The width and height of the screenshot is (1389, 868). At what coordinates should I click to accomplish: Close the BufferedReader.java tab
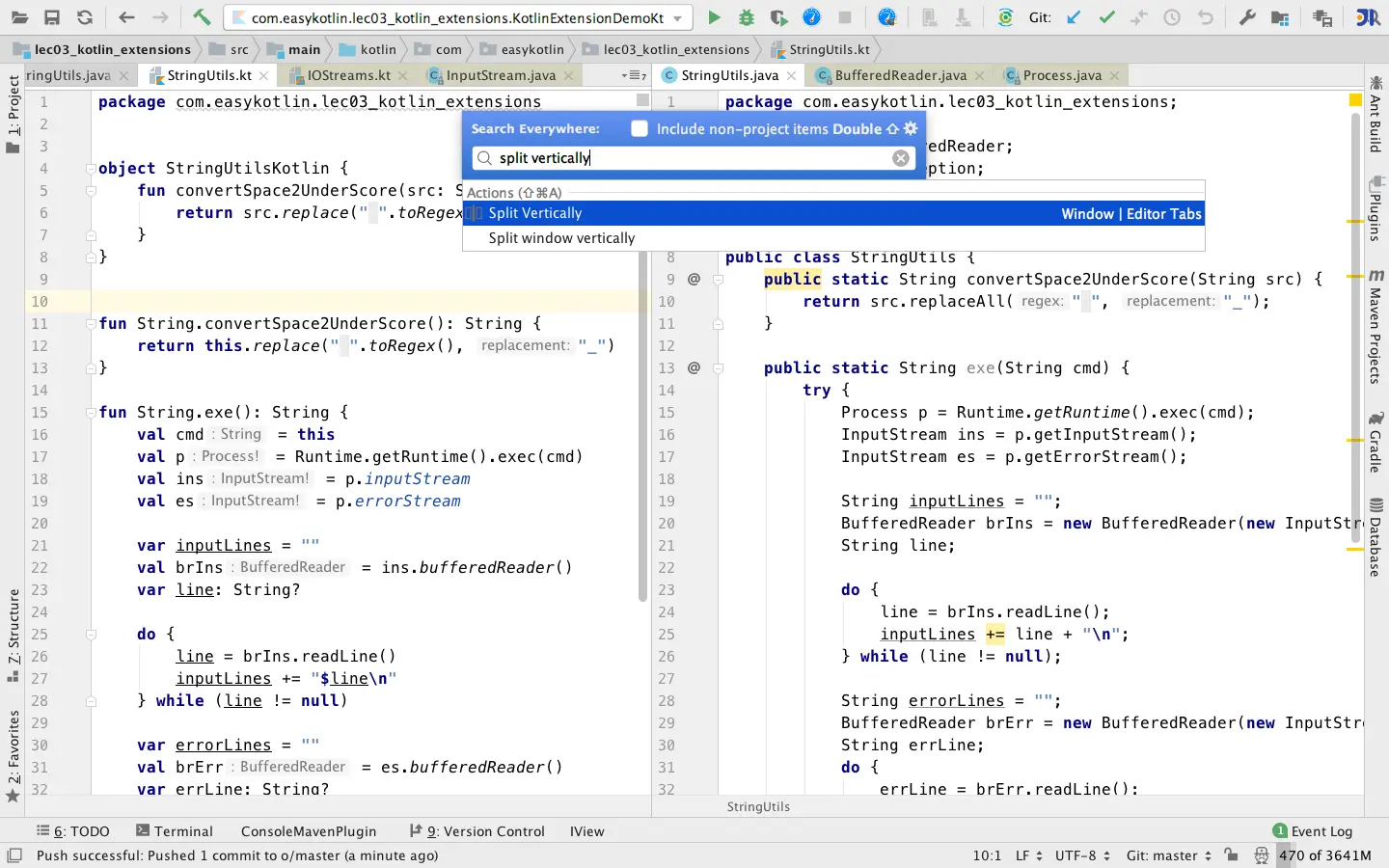[x=979, y=75]
